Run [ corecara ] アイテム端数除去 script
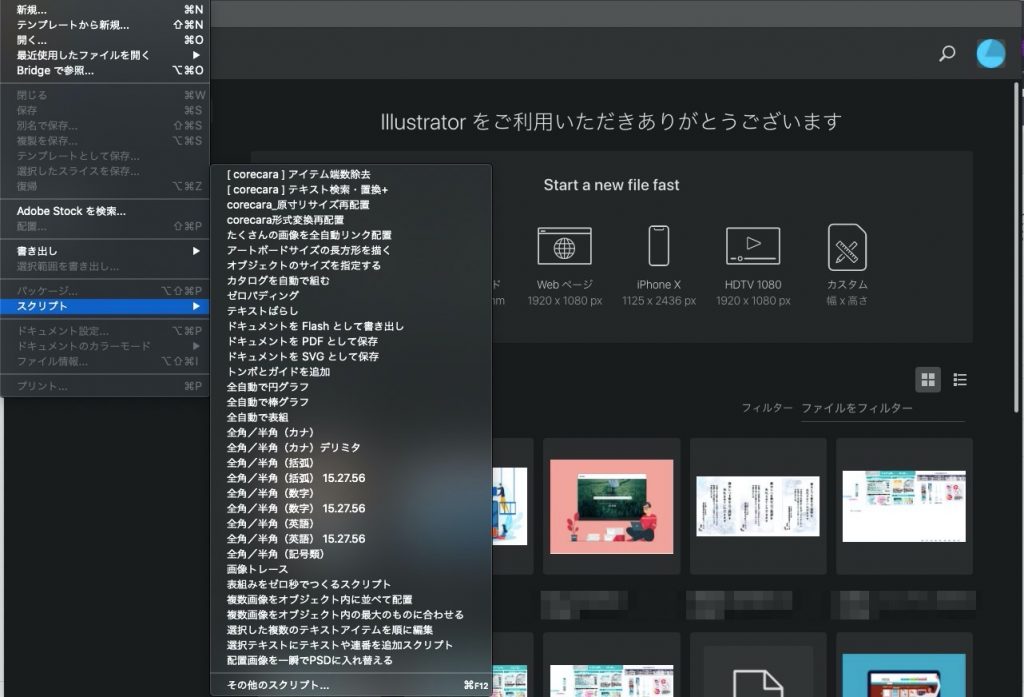The height and width of the screenshot is (697, 1024). coord(351,174)
